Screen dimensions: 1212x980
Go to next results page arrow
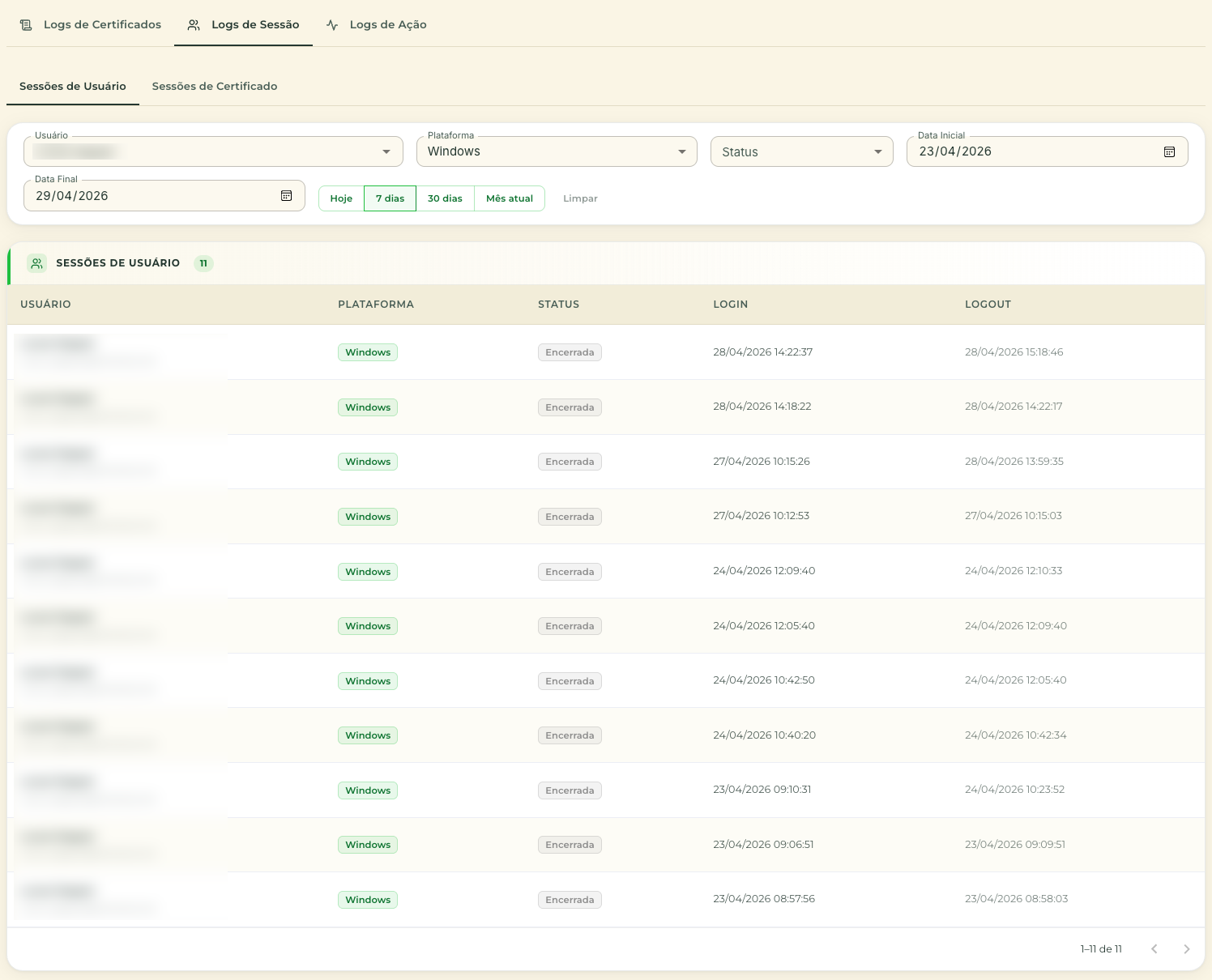point(1187,949)
